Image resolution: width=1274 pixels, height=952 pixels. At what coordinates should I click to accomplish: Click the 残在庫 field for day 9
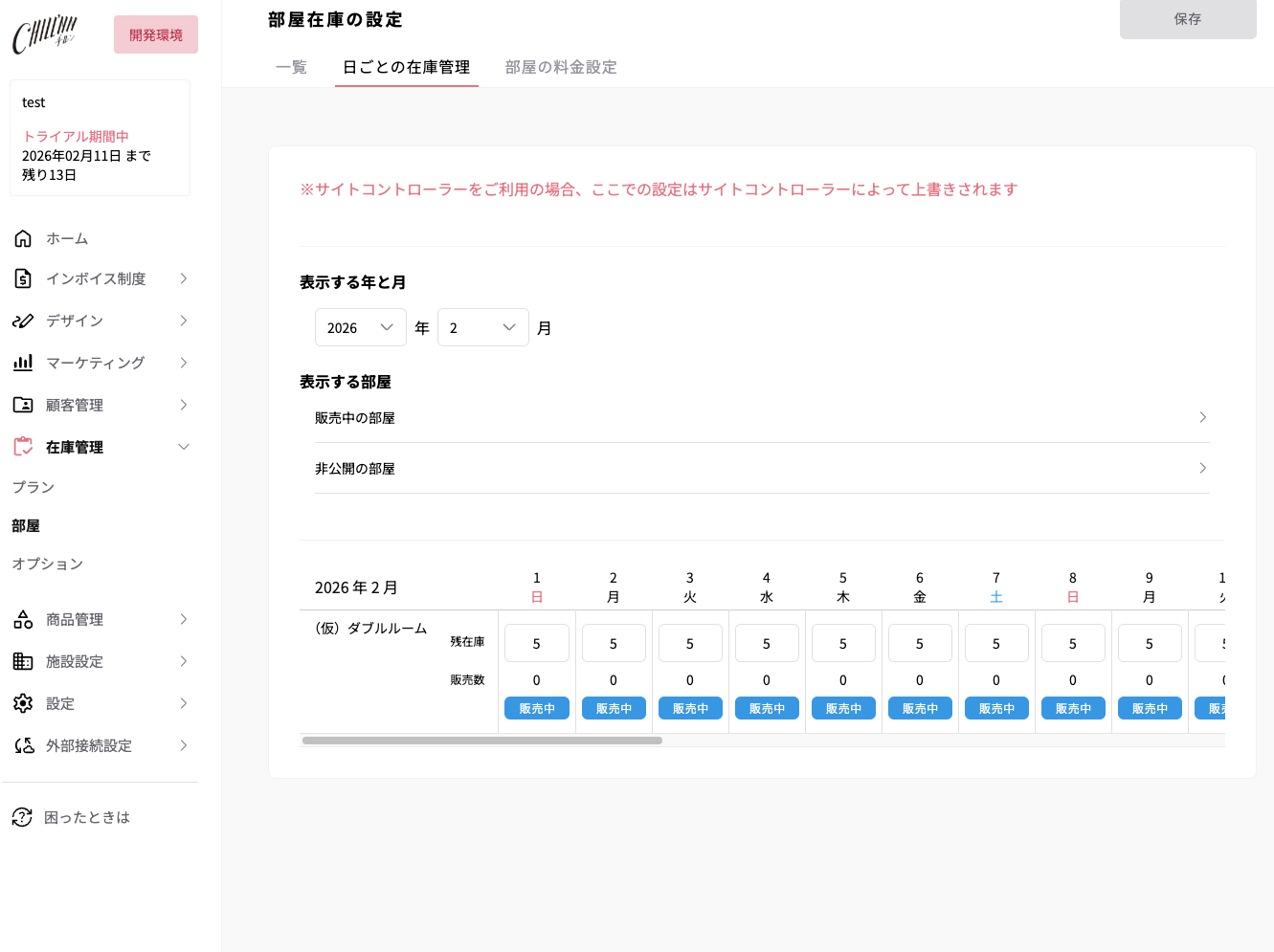tap(1150, 643)
